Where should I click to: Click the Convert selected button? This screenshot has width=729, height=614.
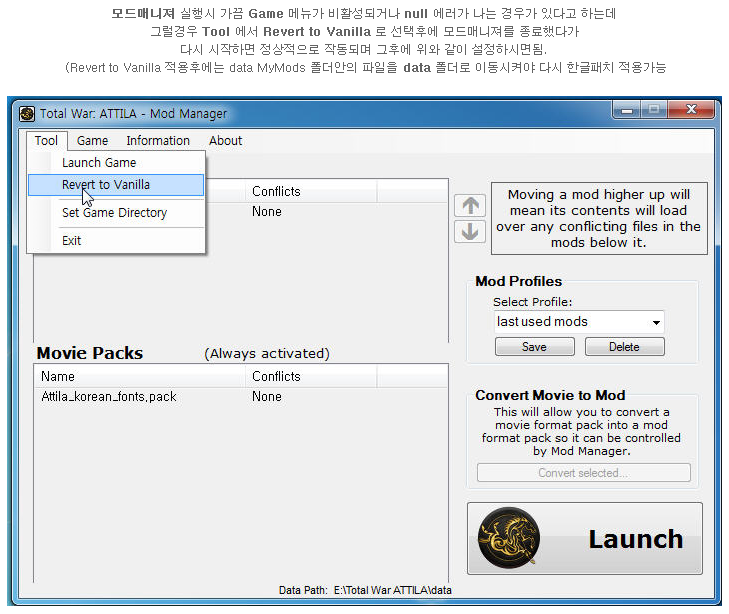pos(583,473)
